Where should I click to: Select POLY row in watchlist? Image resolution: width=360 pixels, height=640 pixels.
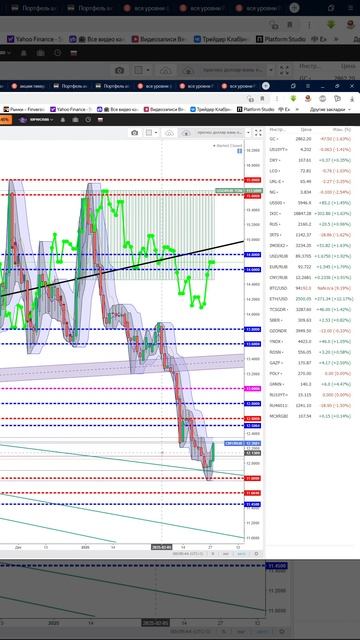click(310, 373)
